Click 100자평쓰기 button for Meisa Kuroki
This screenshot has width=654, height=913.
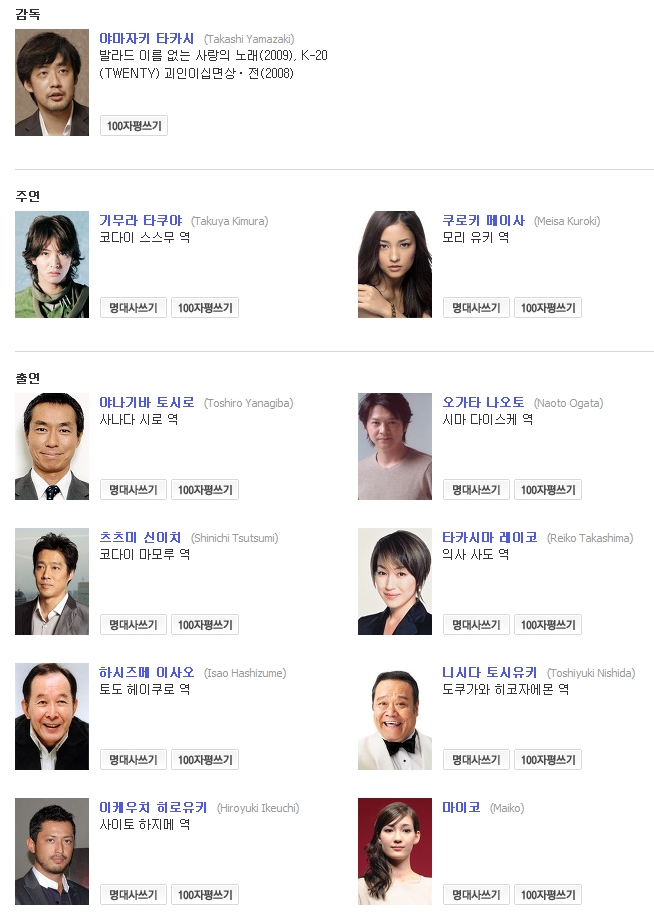point(548,307)
